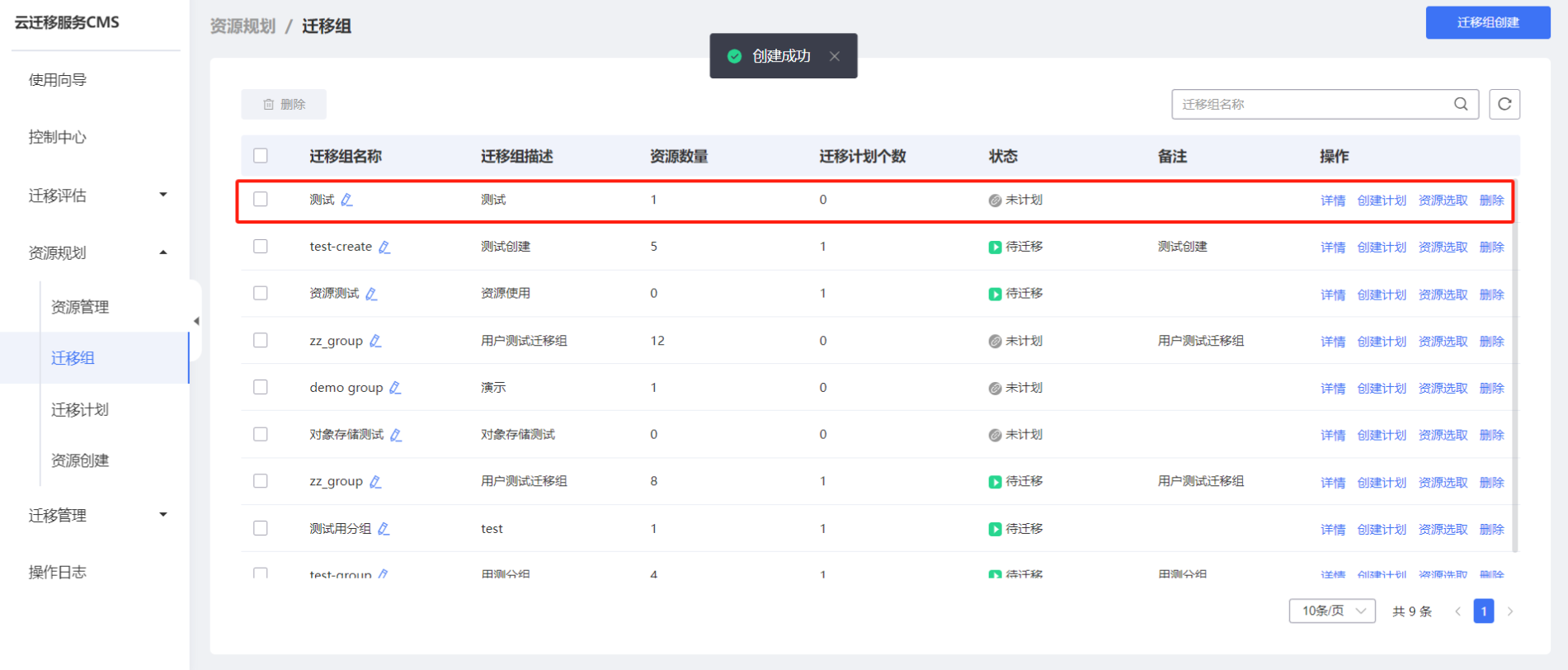This screenshot has height=670, width=1568.
Task: Go to 控制中心 from the sidebar
Action: [x=58, y=137]
